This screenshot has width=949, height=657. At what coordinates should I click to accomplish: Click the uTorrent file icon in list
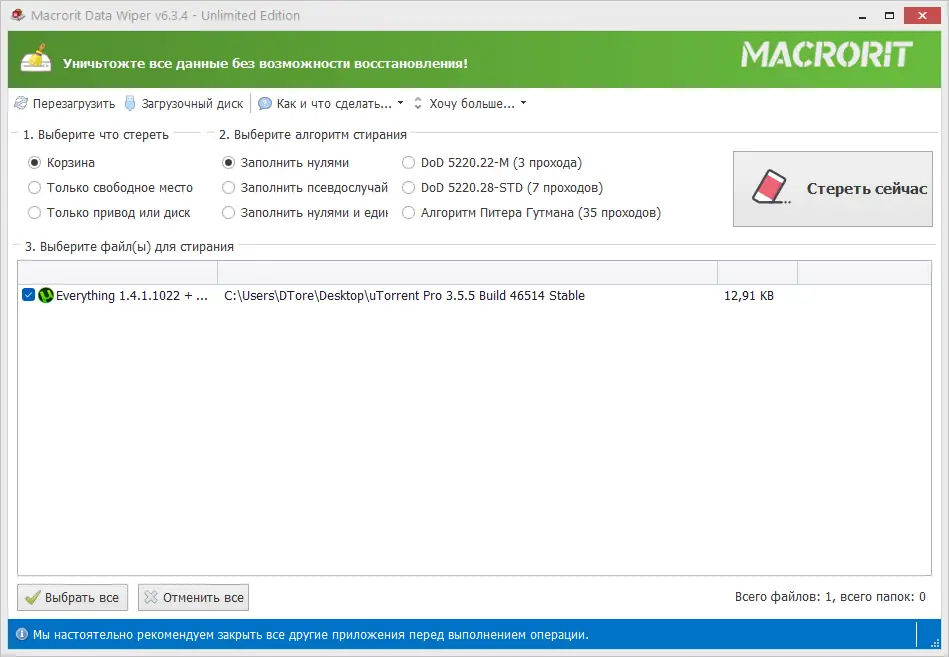pos(46,295)
